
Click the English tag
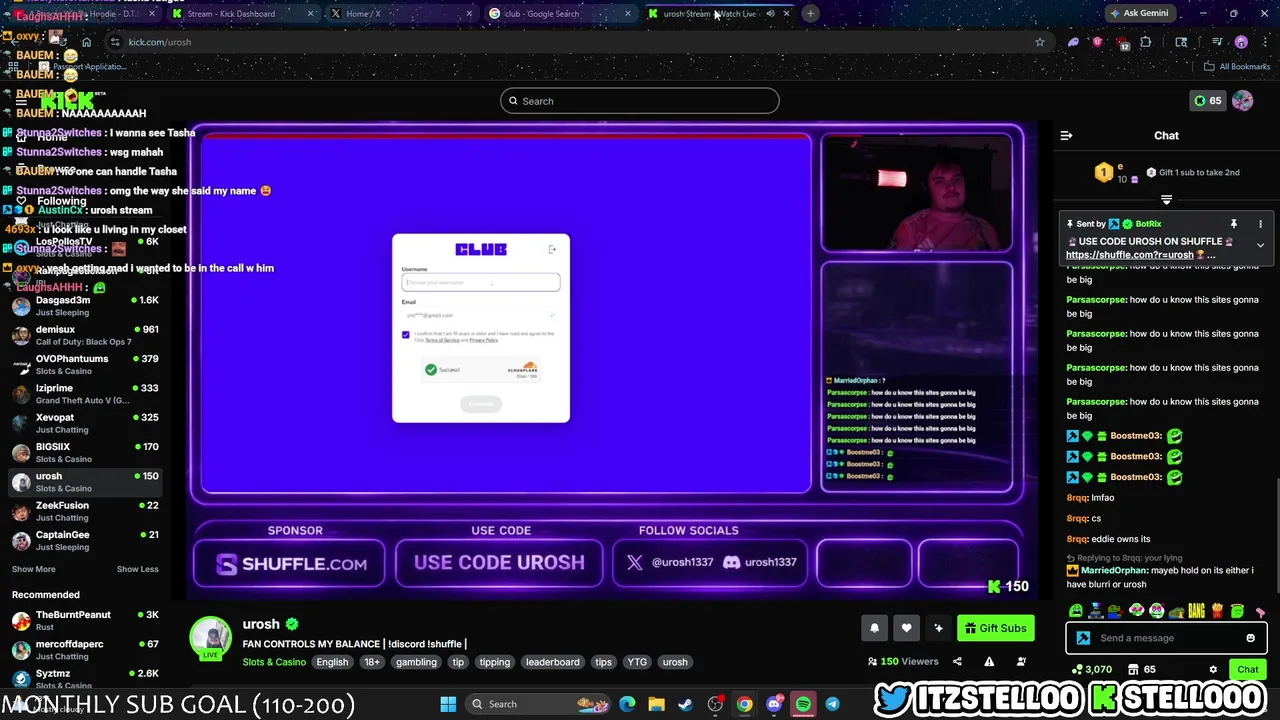point(332,662)
